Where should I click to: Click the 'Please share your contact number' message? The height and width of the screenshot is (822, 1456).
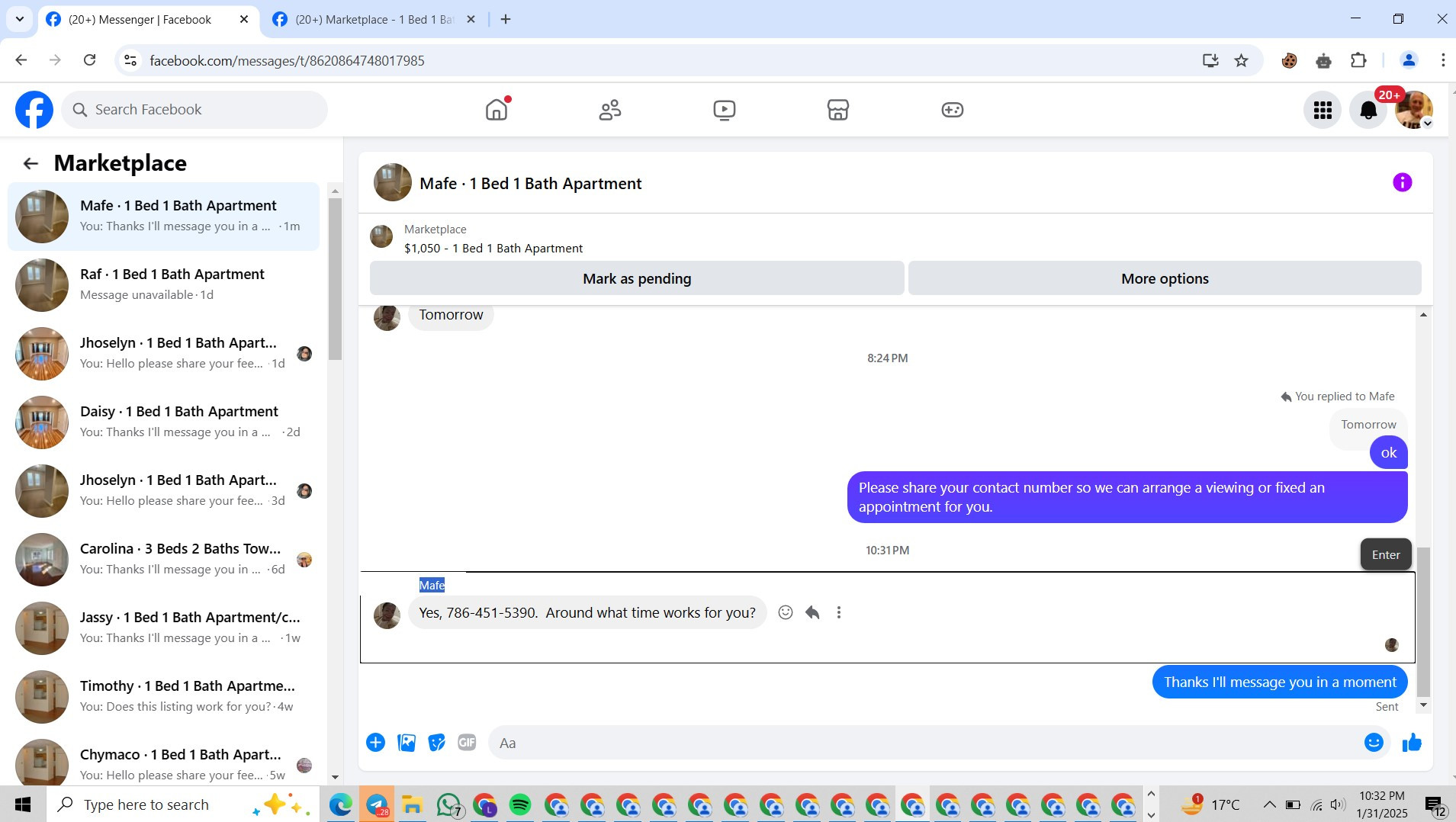[1127, 497]
